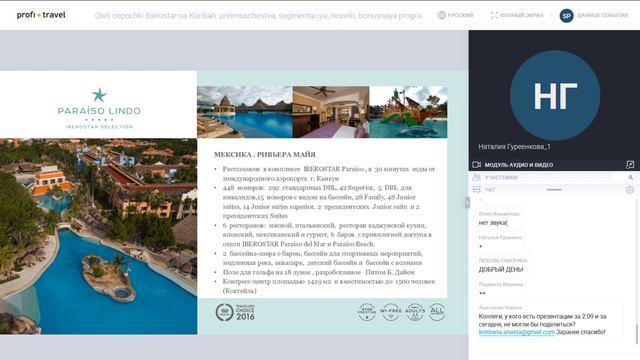Click the camera icon of audio/video module

476,164
